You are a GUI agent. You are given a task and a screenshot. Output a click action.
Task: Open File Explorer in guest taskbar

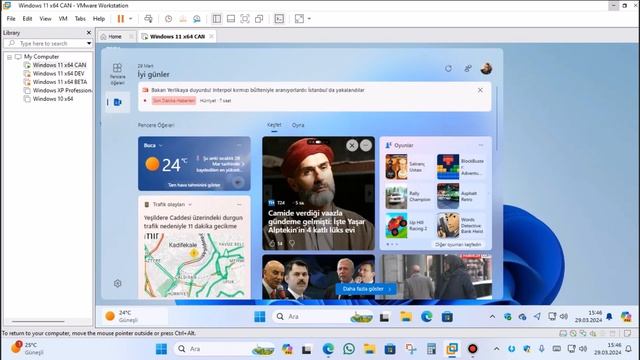point(406,316)
